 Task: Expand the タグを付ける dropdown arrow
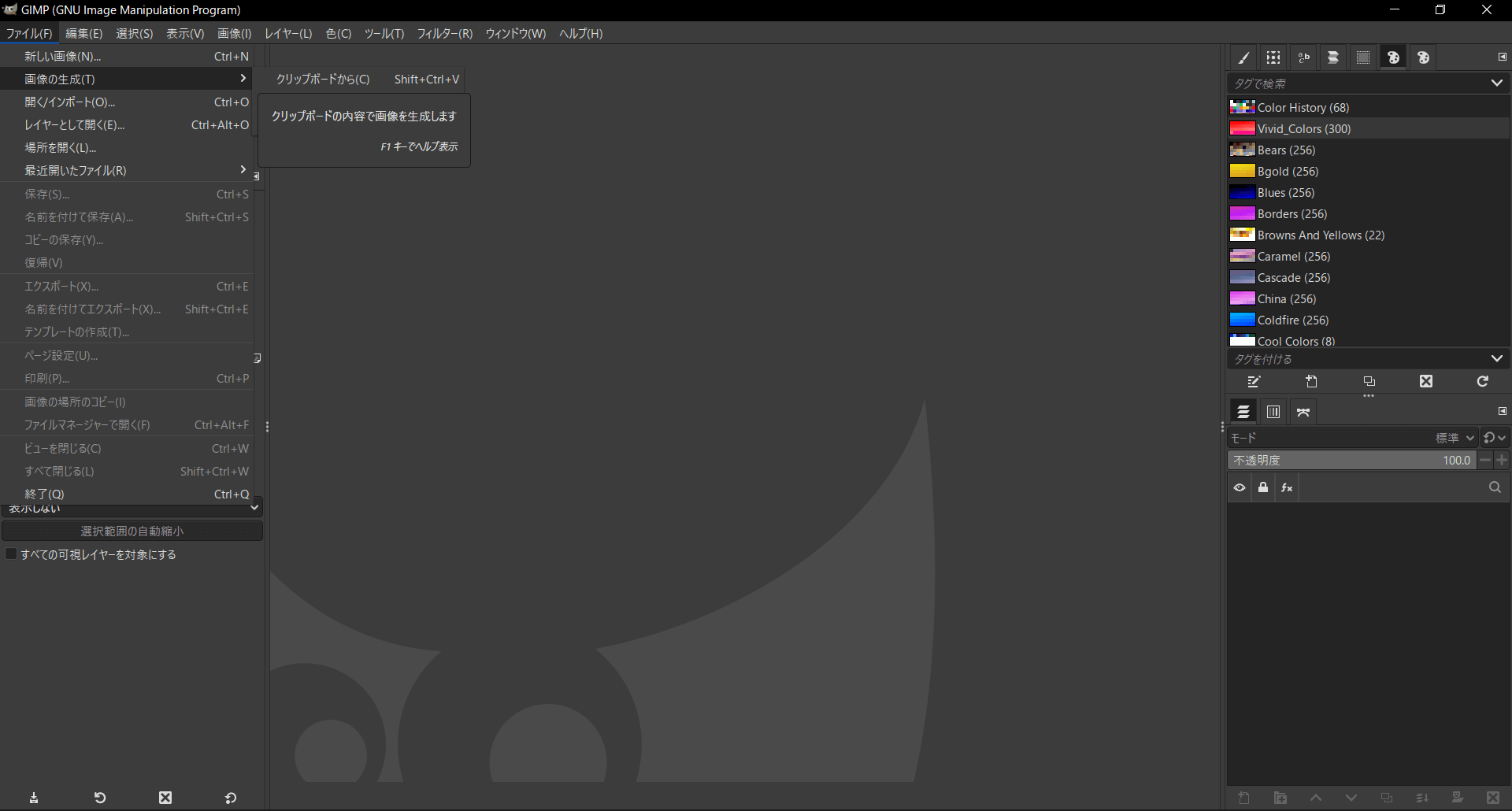tap(1496, 358)
